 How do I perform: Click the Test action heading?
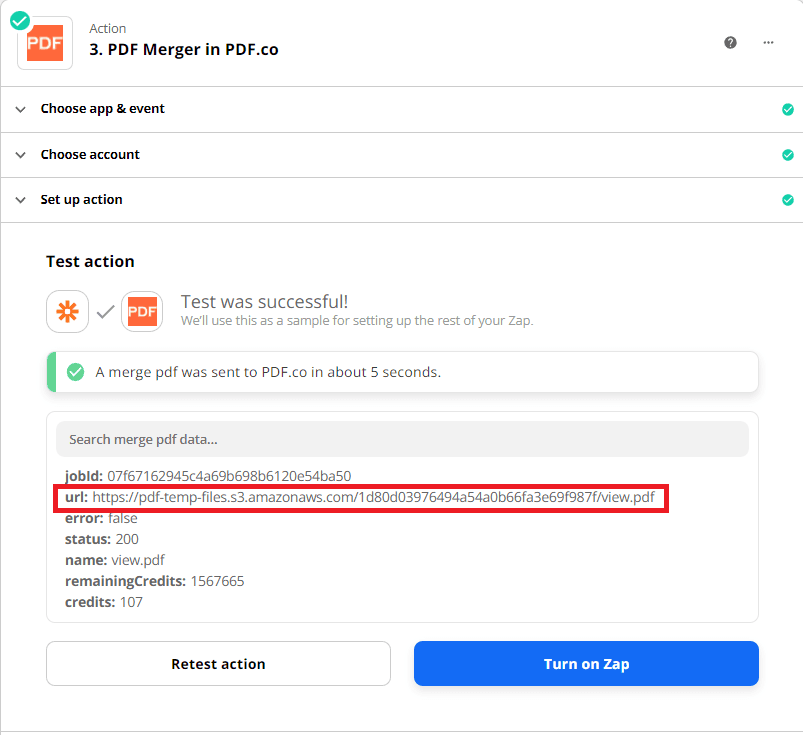(90, 261)
